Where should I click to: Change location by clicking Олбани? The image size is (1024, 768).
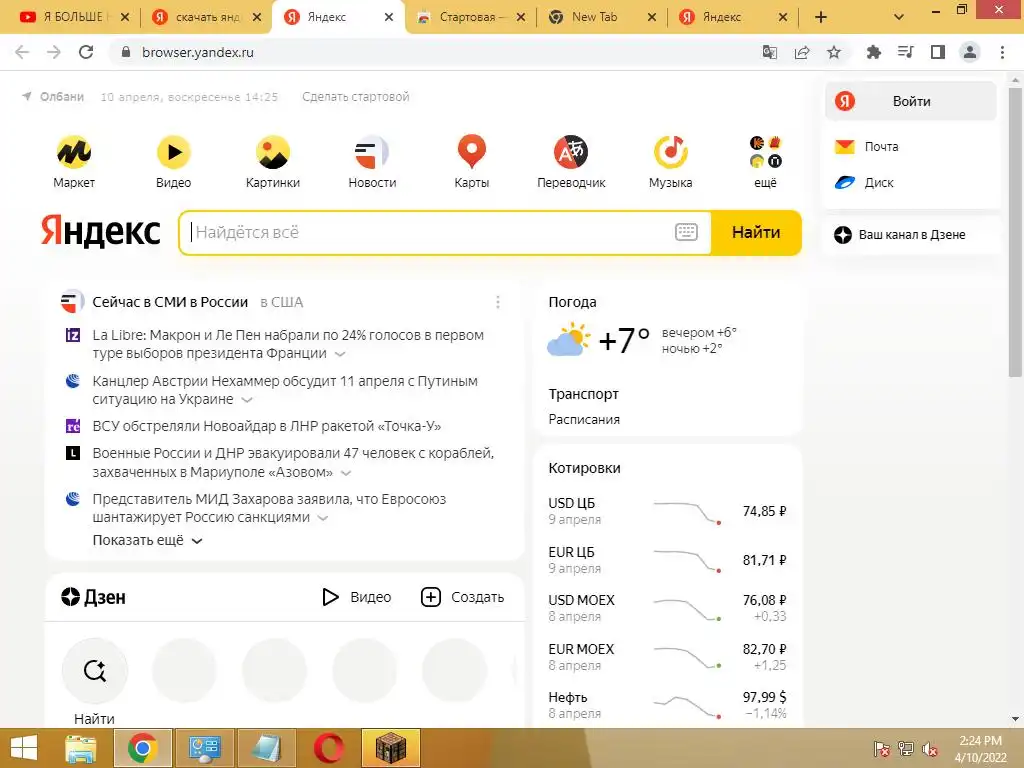[x=61, y=97]
